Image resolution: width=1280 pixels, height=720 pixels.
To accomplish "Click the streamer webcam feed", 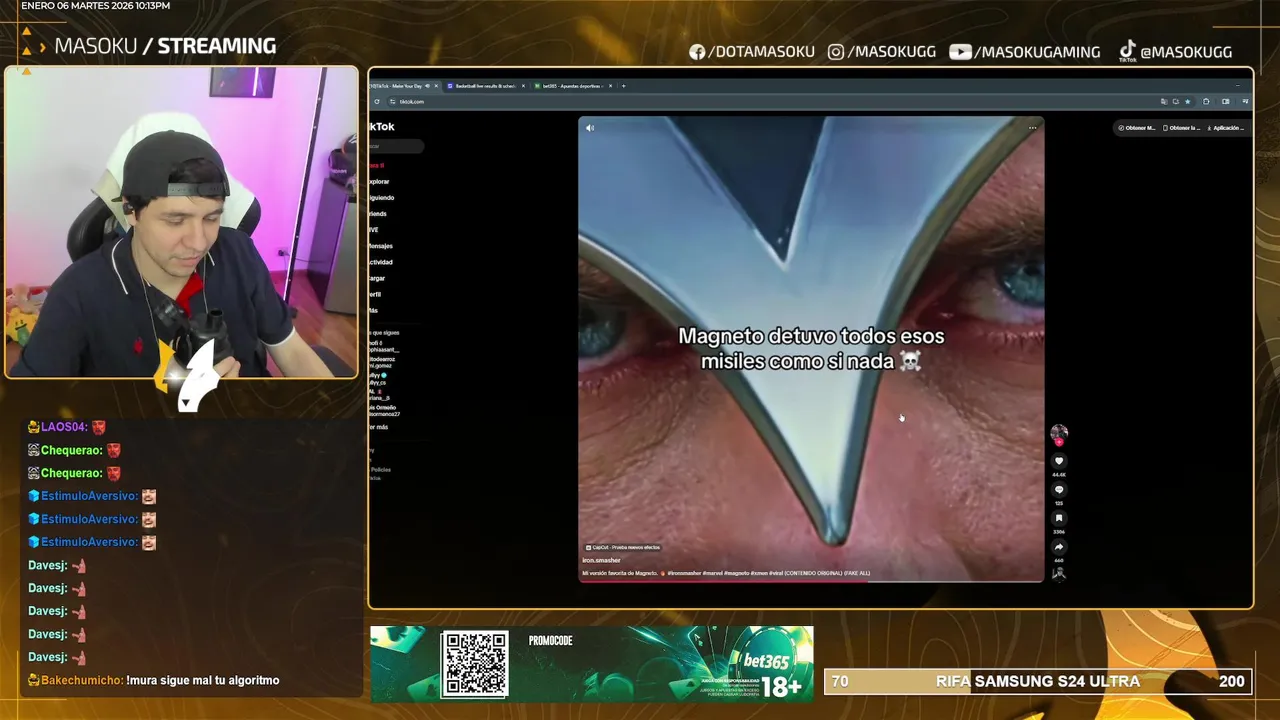I will (x=181, y=222).
